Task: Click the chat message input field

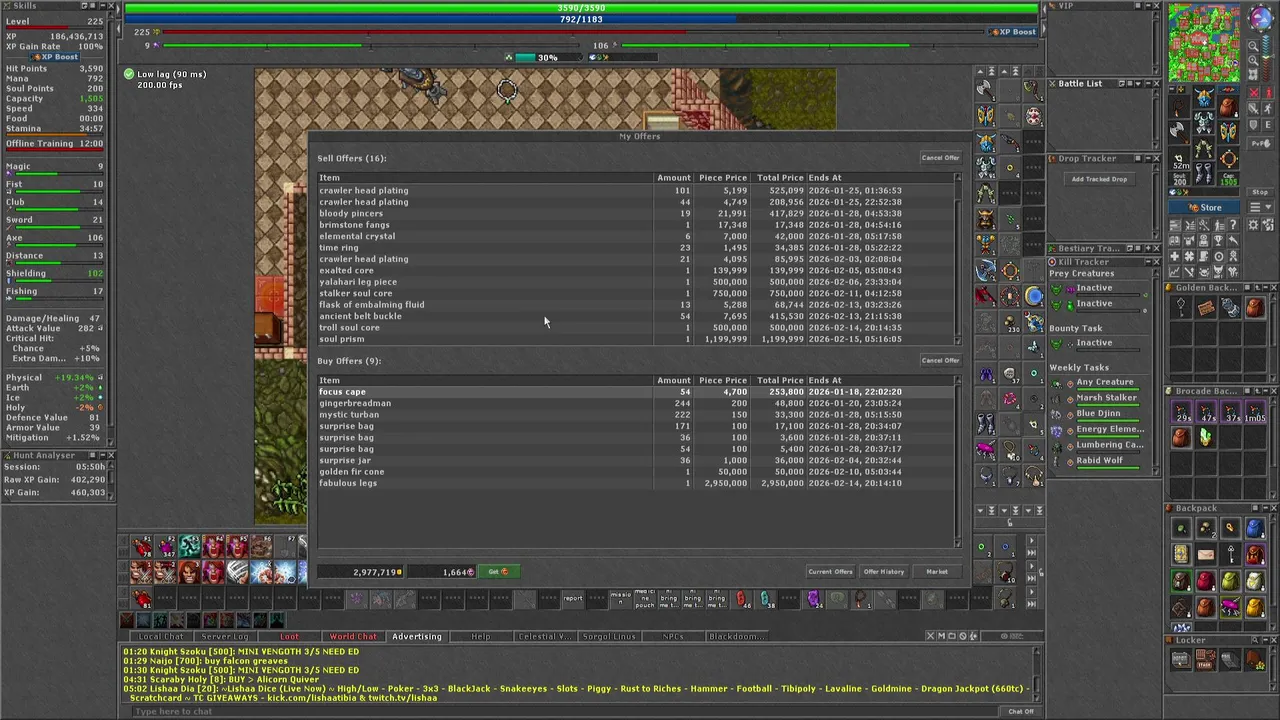Action: [x=565, y=711]
